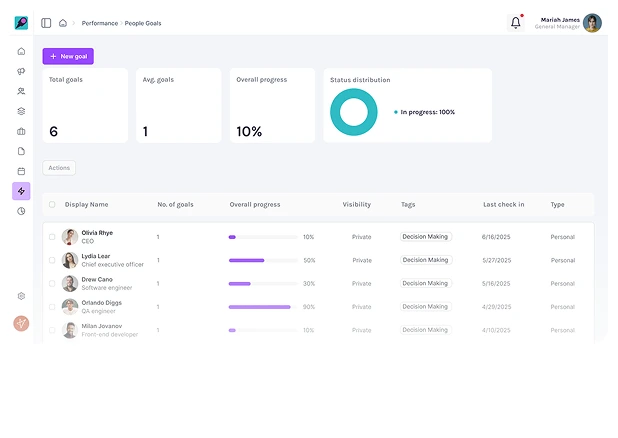This screenshot has height=438, width=618.
Task: Select the checkbox for Drew Cano
Action: click(52, 284)
